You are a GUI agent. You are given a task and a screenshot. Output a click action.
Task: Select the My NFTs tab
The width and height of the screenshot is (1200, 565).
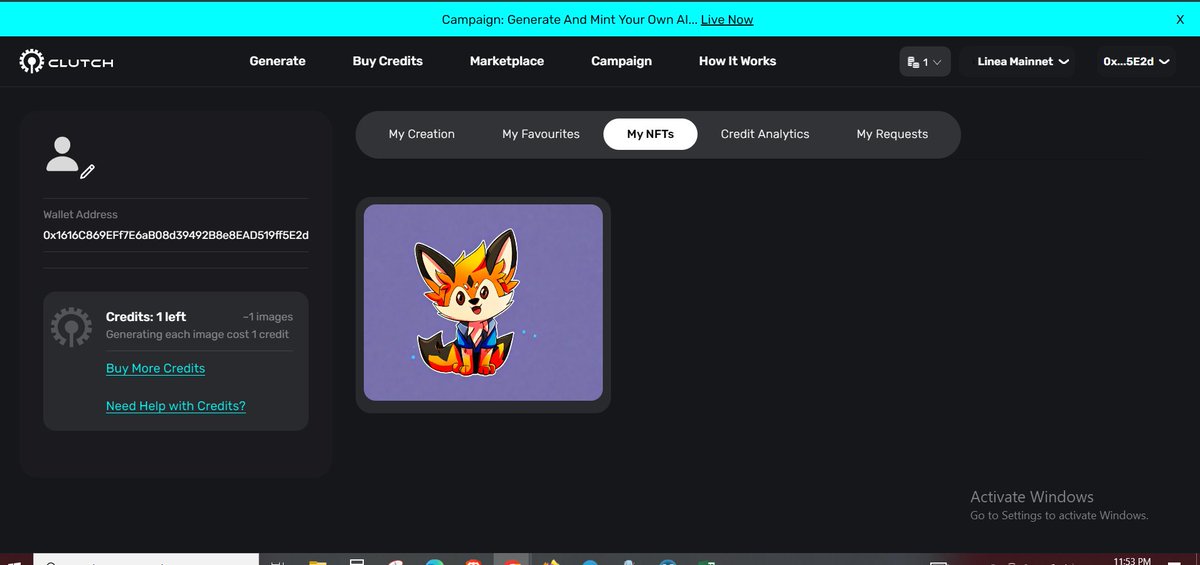[x=650, y=134]
